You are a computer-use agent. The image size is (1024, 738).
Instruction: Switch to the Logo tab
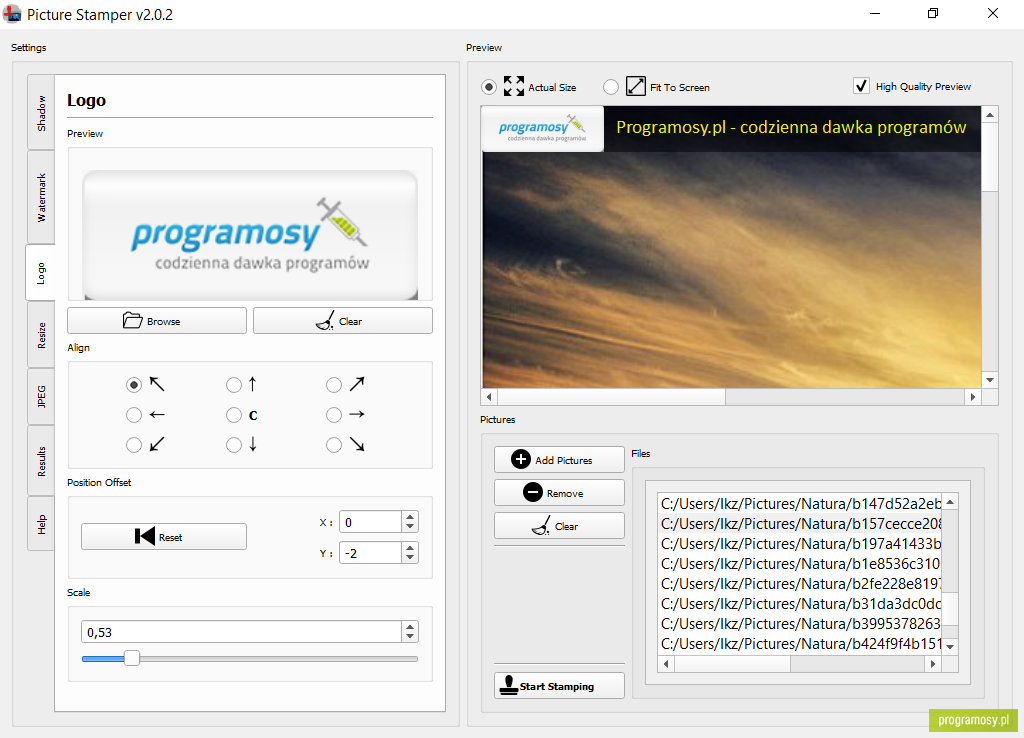click(41, 273)
